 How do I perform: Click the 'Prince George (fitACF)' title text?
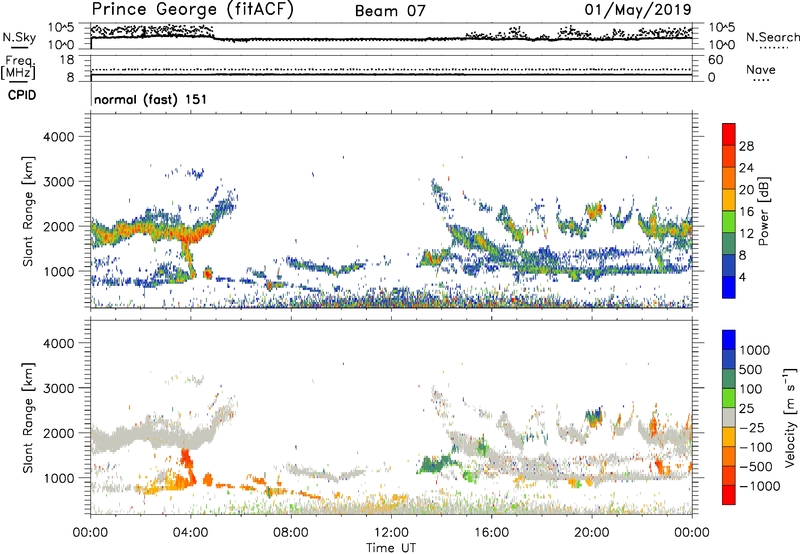pyautogui.click(x=192, y=10)
